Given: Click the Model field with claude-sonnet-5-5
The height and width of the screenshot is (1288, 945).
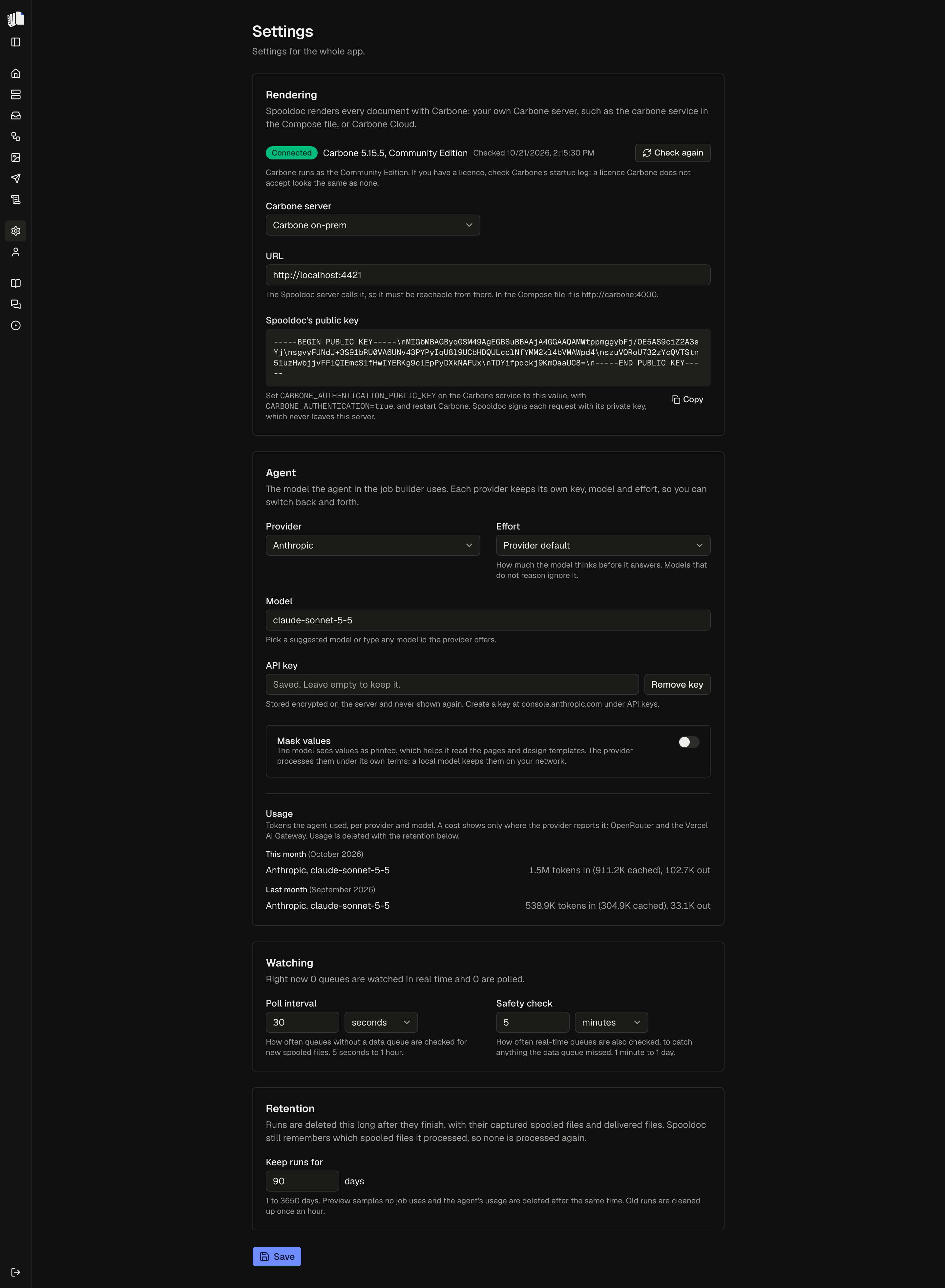Looking at the screenshot, I should tap(488, 621).
